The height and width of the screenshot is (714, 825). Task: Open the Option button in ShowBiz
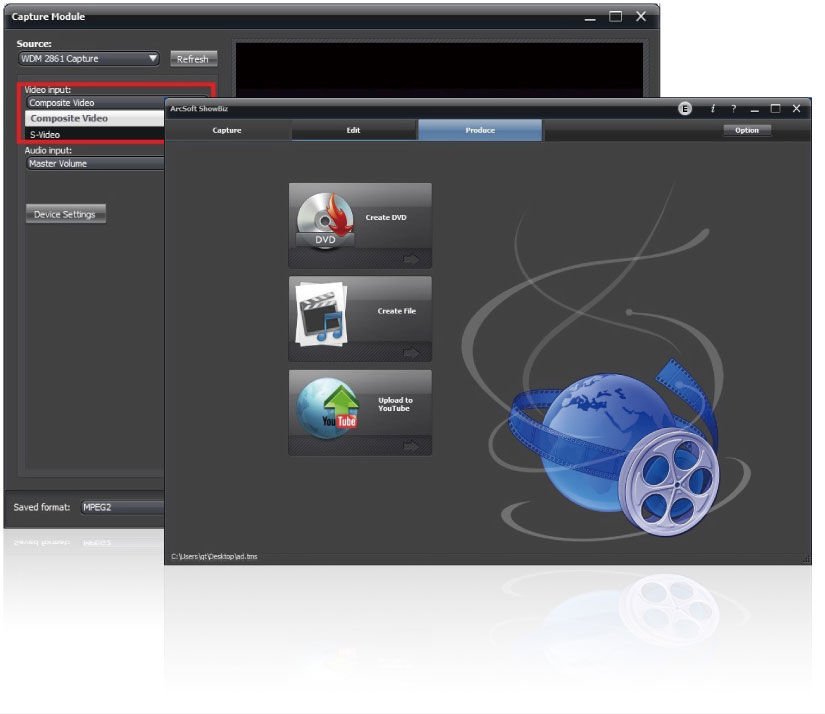coord(747,130)
